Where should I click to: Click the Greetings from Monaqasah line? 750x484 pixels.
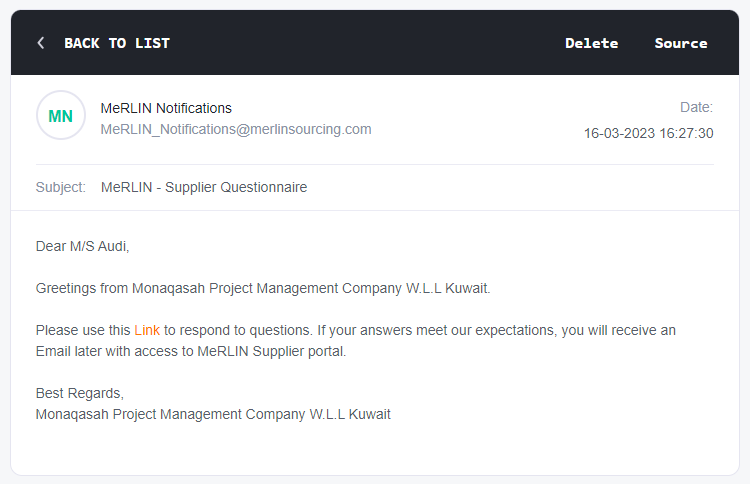point(263,288)
